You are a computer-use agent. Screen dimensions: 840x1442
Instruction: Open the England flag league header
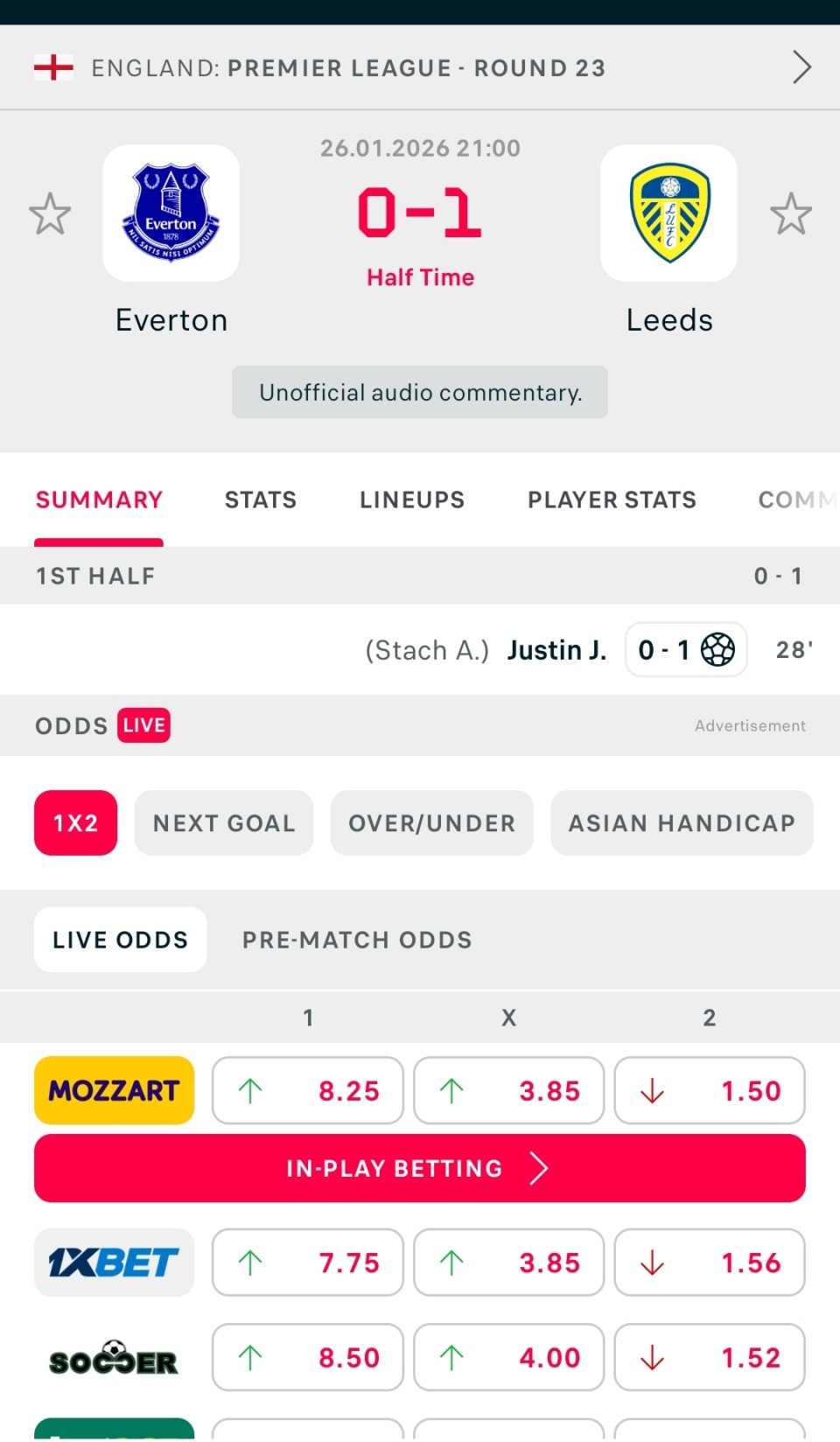(53, 67)
